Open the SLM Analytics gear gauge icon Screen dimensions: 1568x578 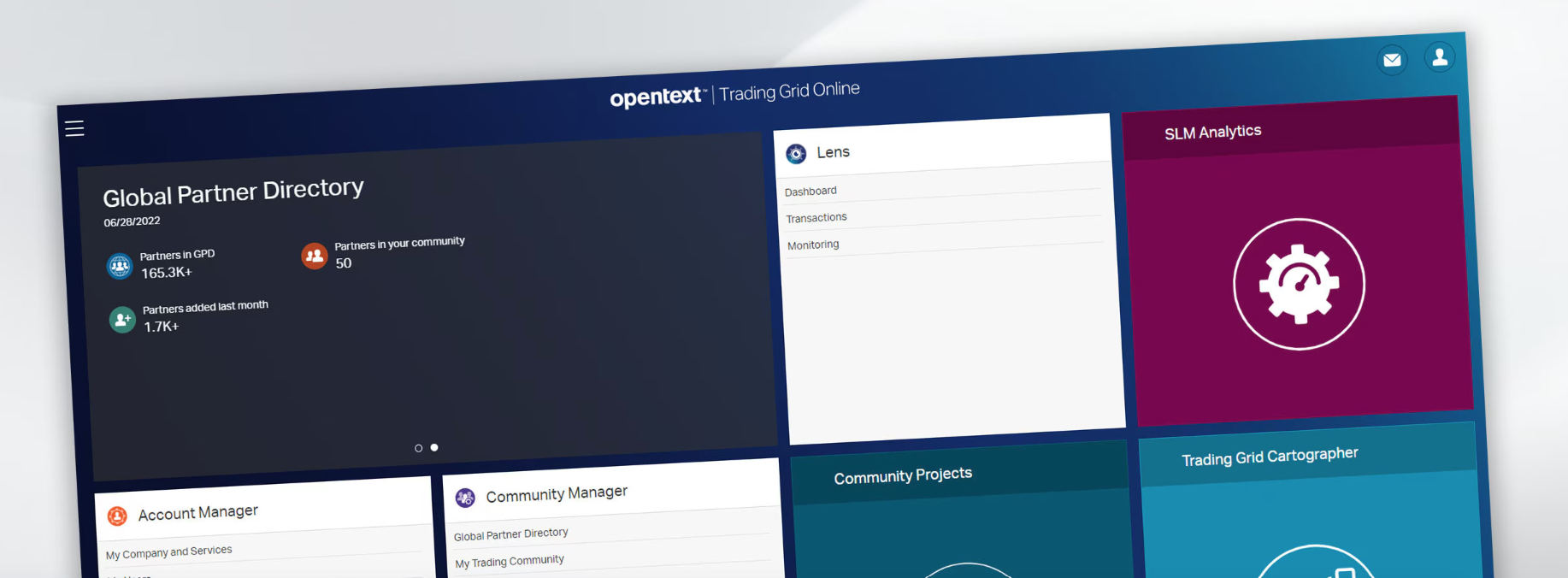1299,284
